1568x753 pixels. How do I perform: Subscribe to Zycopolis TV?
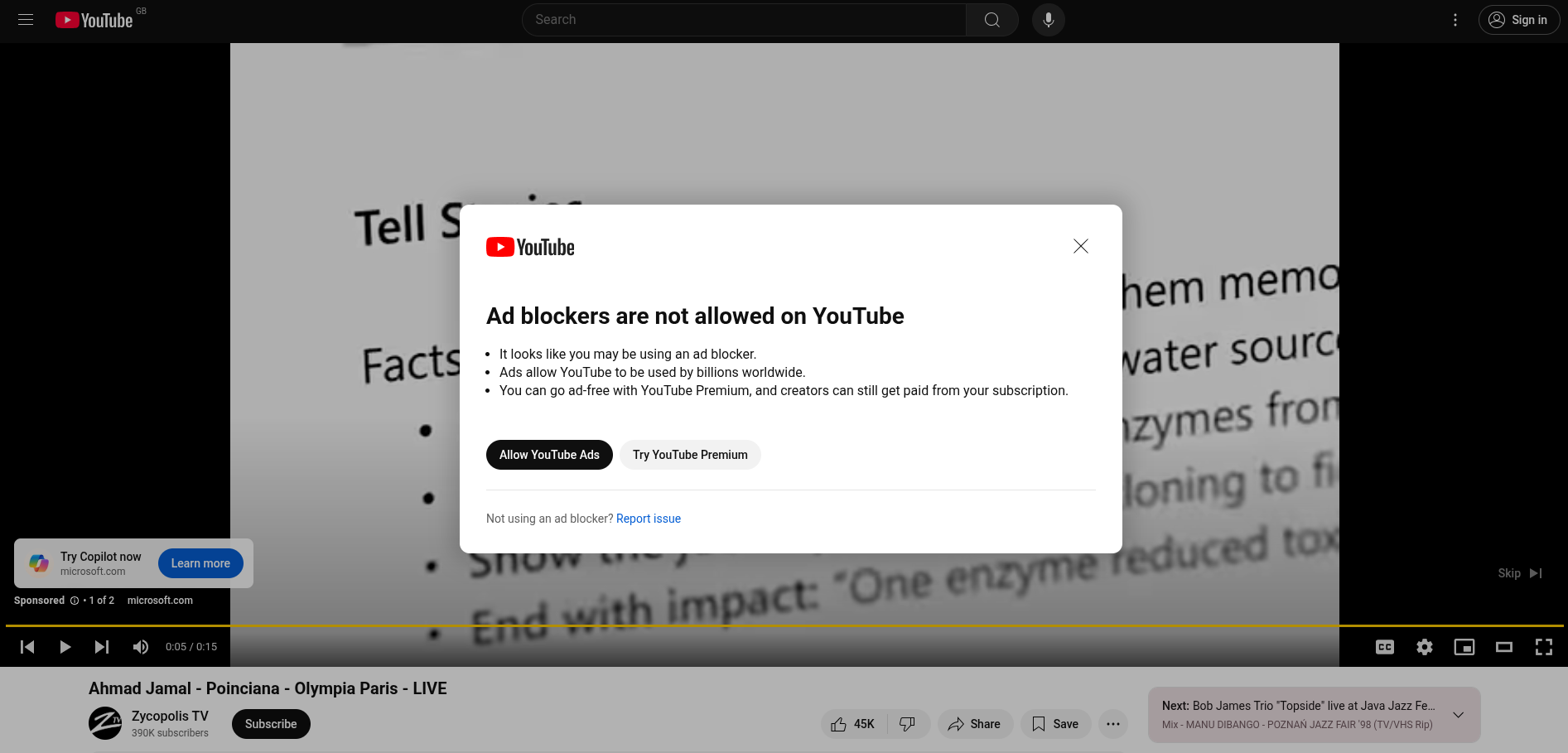pyautogui.click(x=271, y=724)
